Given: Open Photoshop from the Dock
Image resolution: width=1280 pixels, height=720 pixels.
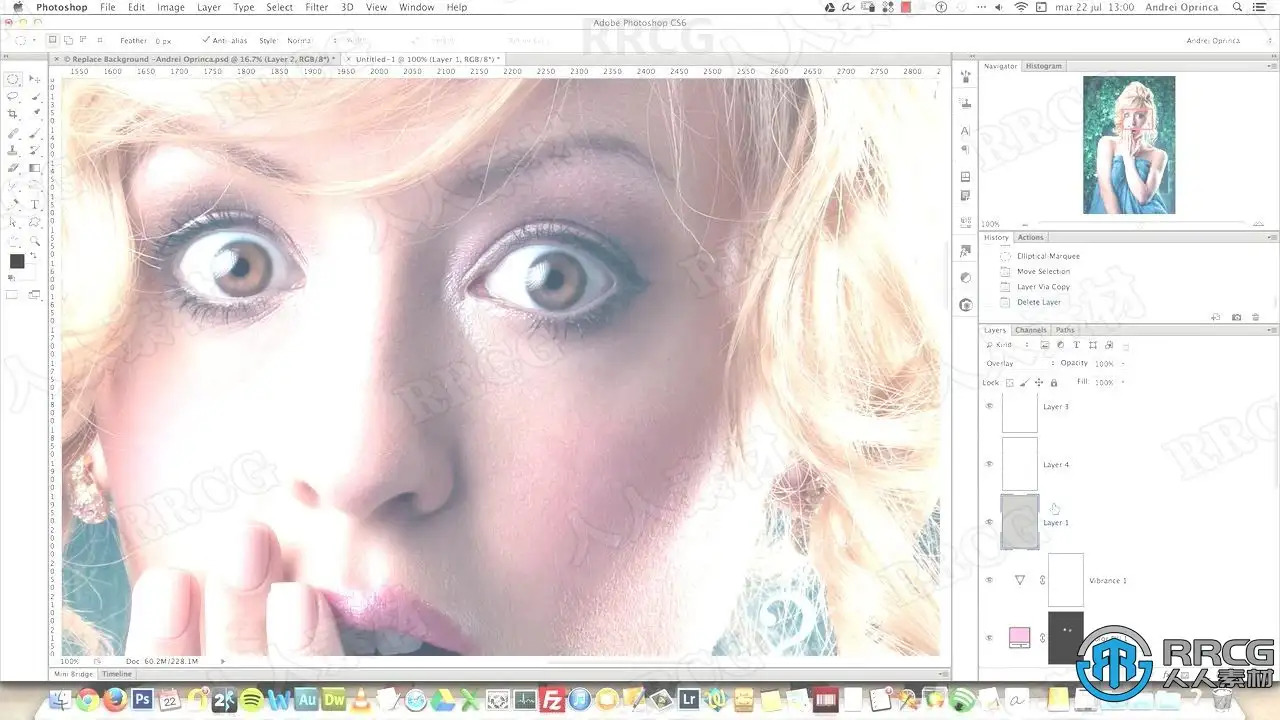Looking at the screenshot, I should [x=142, y=700].
